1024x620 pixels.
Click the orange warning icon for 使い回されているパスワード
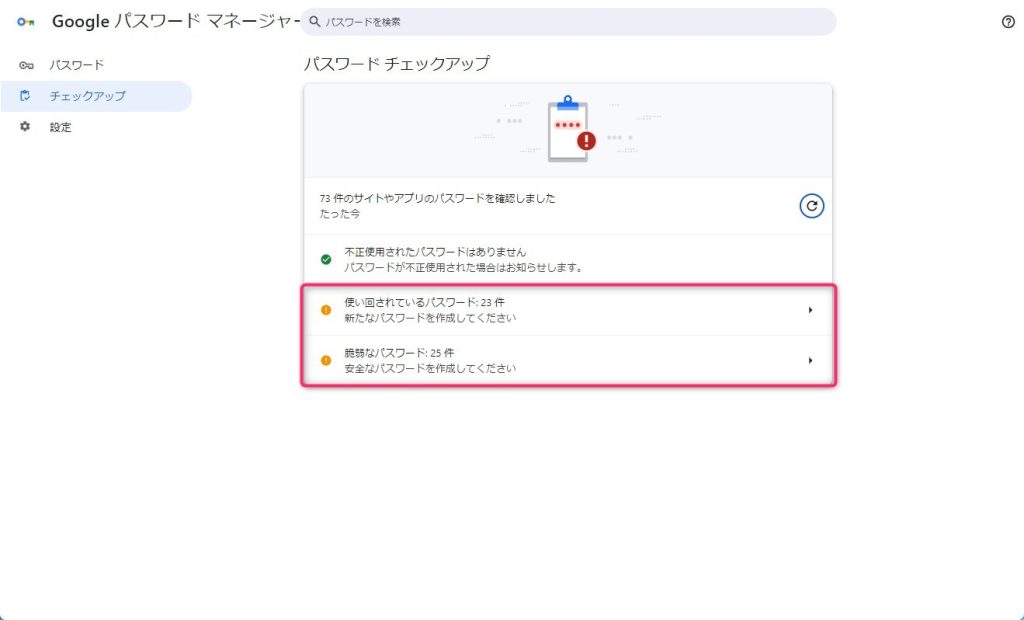(325, 310)
